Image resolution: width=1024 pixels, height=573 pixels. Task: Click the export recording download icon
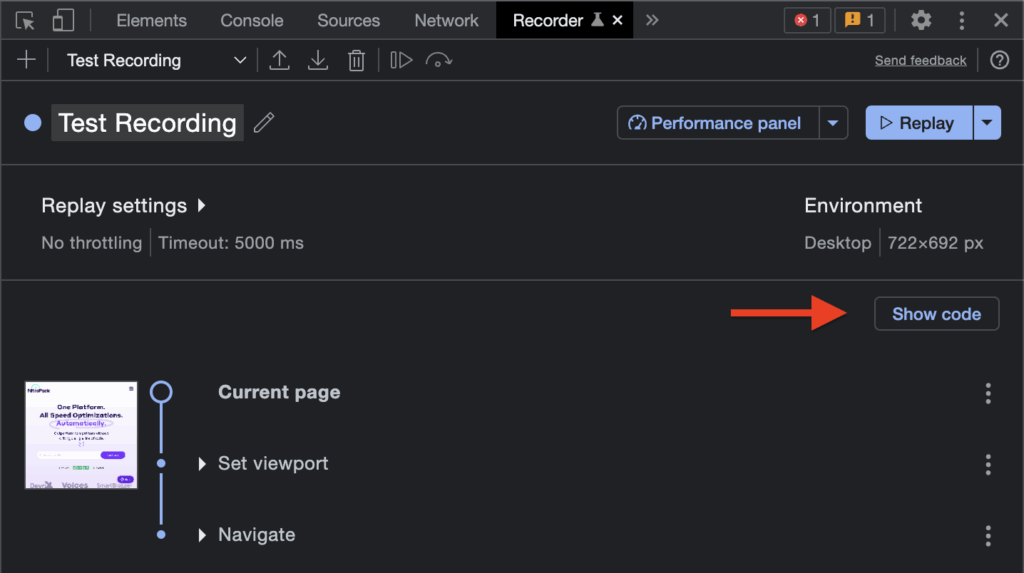coord(318,60)
